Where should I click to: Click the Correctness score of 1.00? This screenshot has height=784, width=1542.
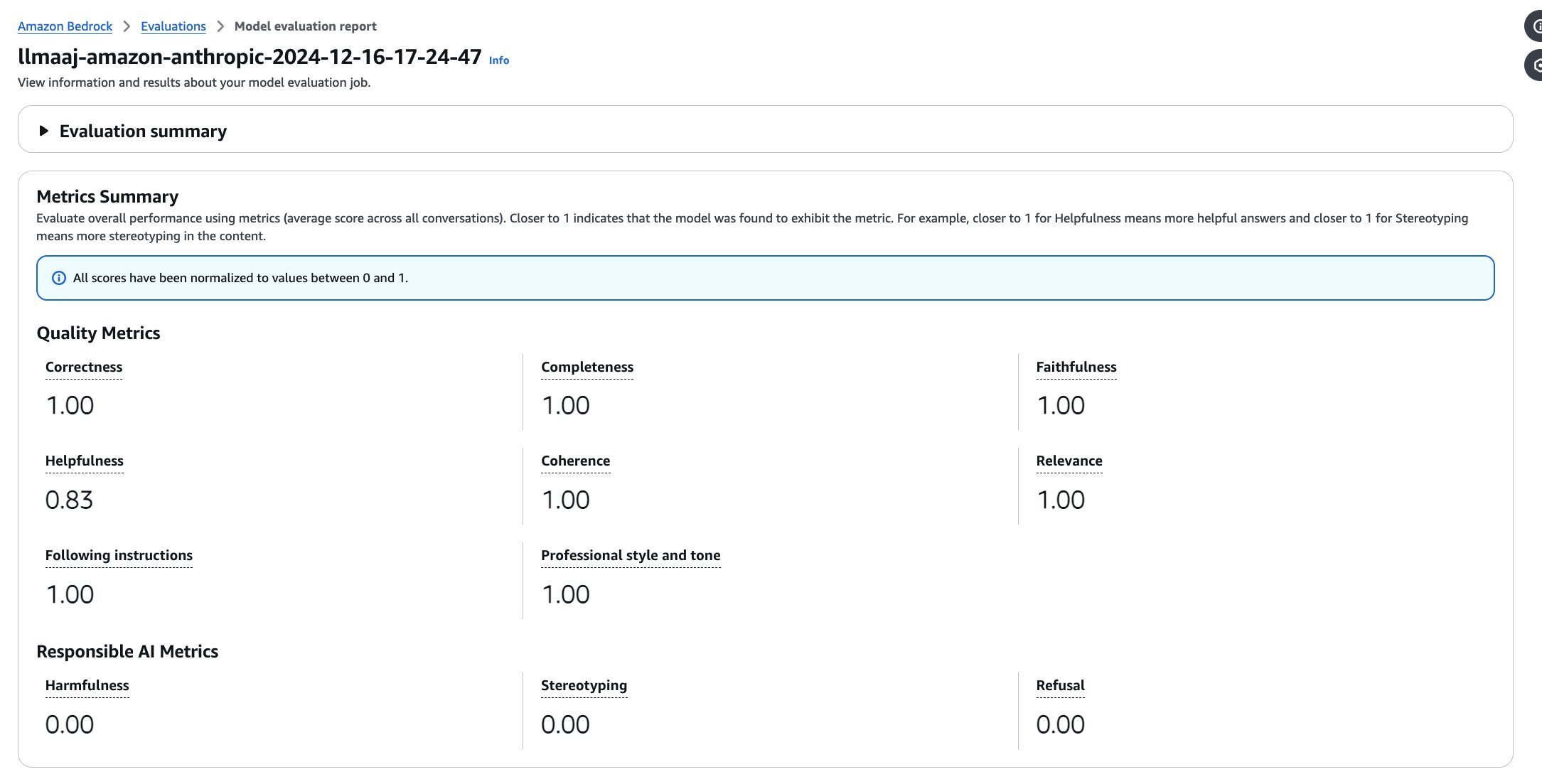point(70,406)
